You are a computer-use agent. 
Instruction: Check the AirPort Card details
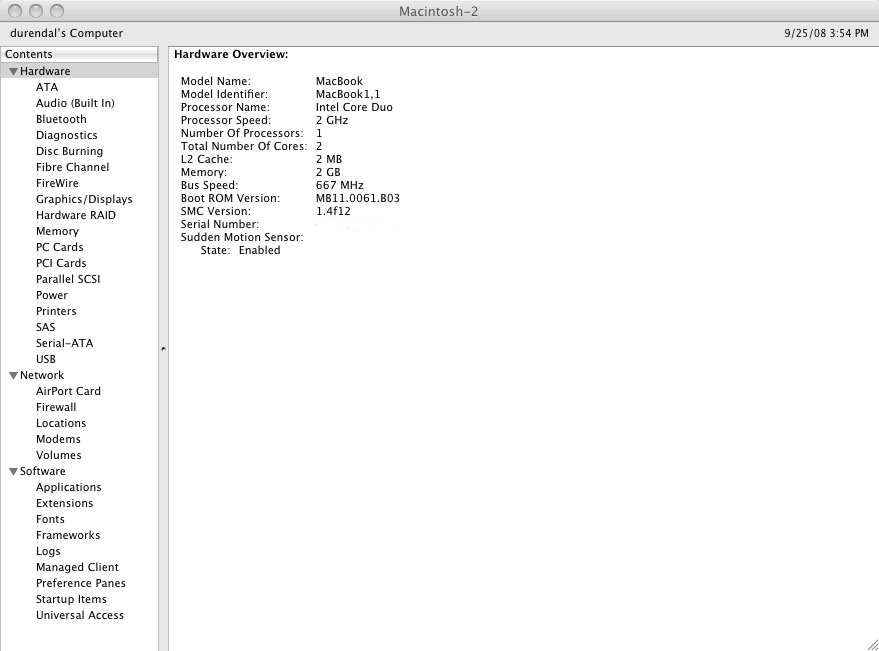click(x=67, y=391)
